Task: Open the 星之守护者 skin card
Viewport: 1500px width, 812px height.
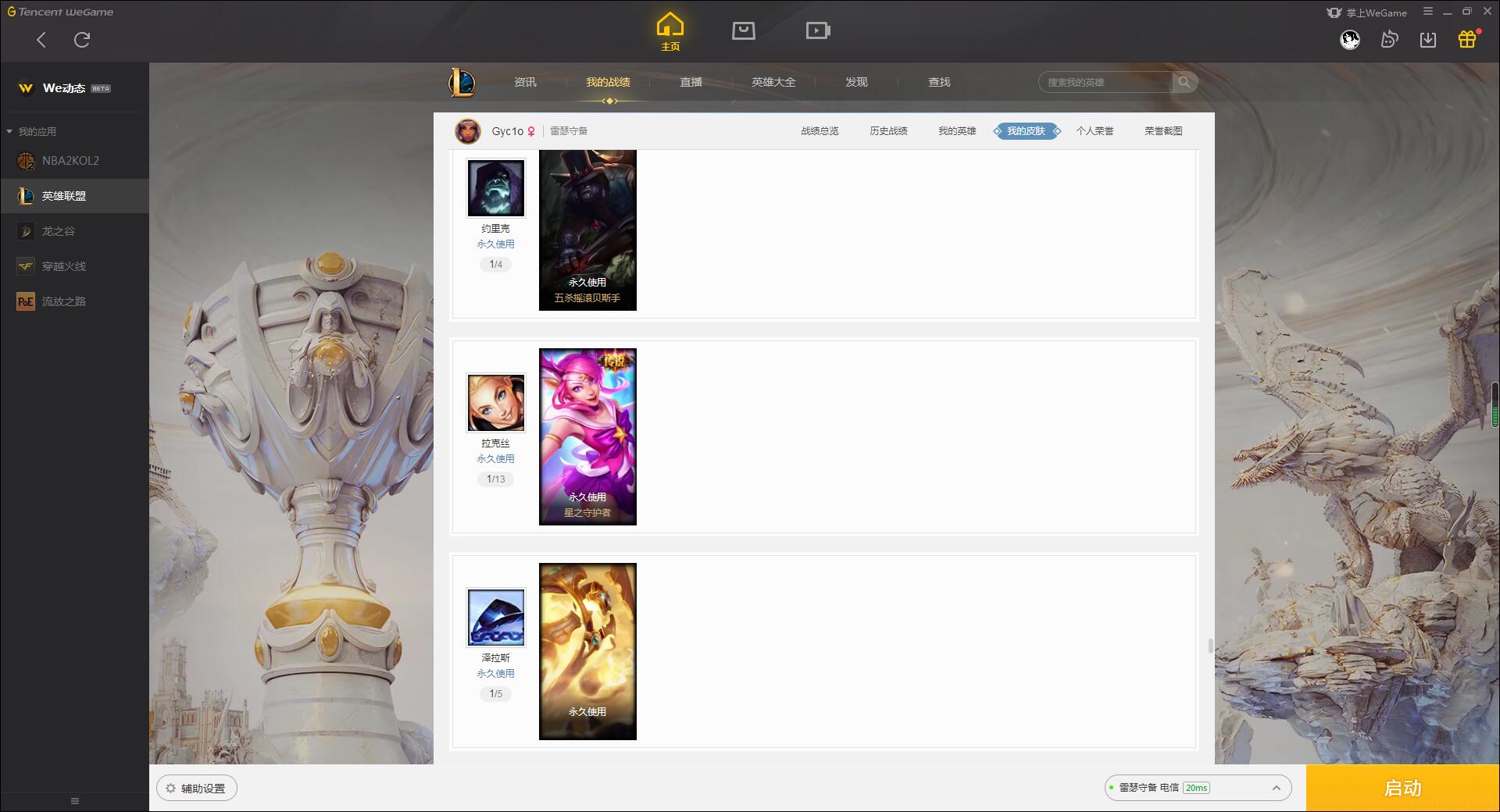Action: pos(587,436)
